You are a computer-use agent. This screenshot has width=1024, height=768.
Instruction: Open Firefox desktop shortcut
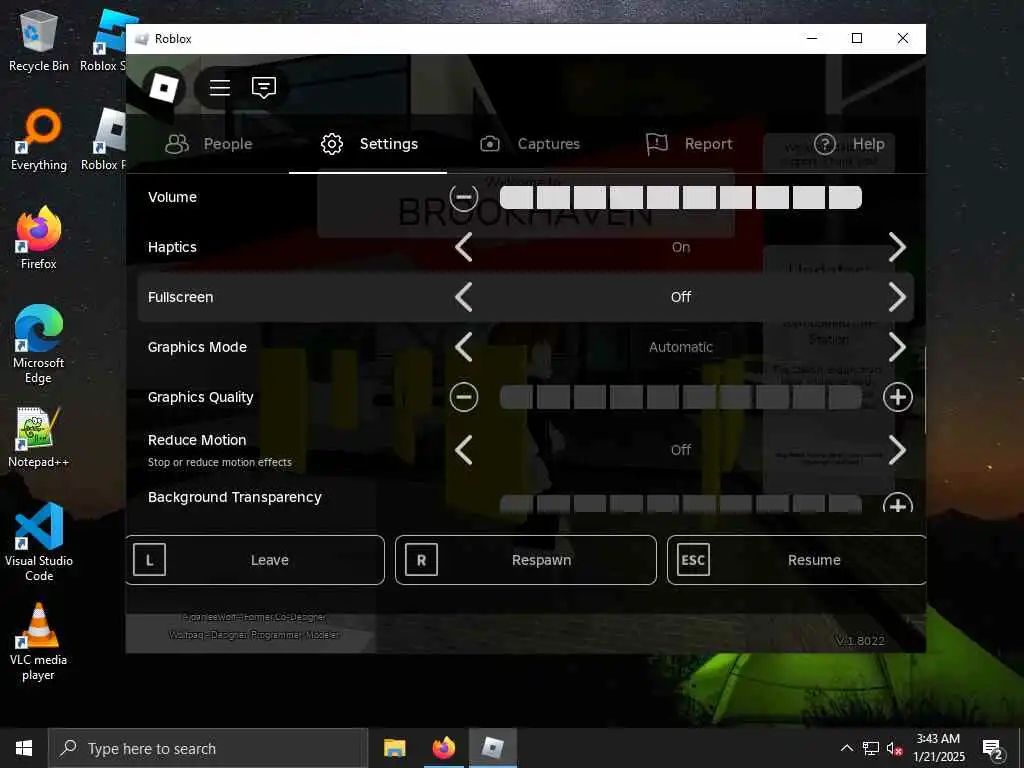(39, 238)
